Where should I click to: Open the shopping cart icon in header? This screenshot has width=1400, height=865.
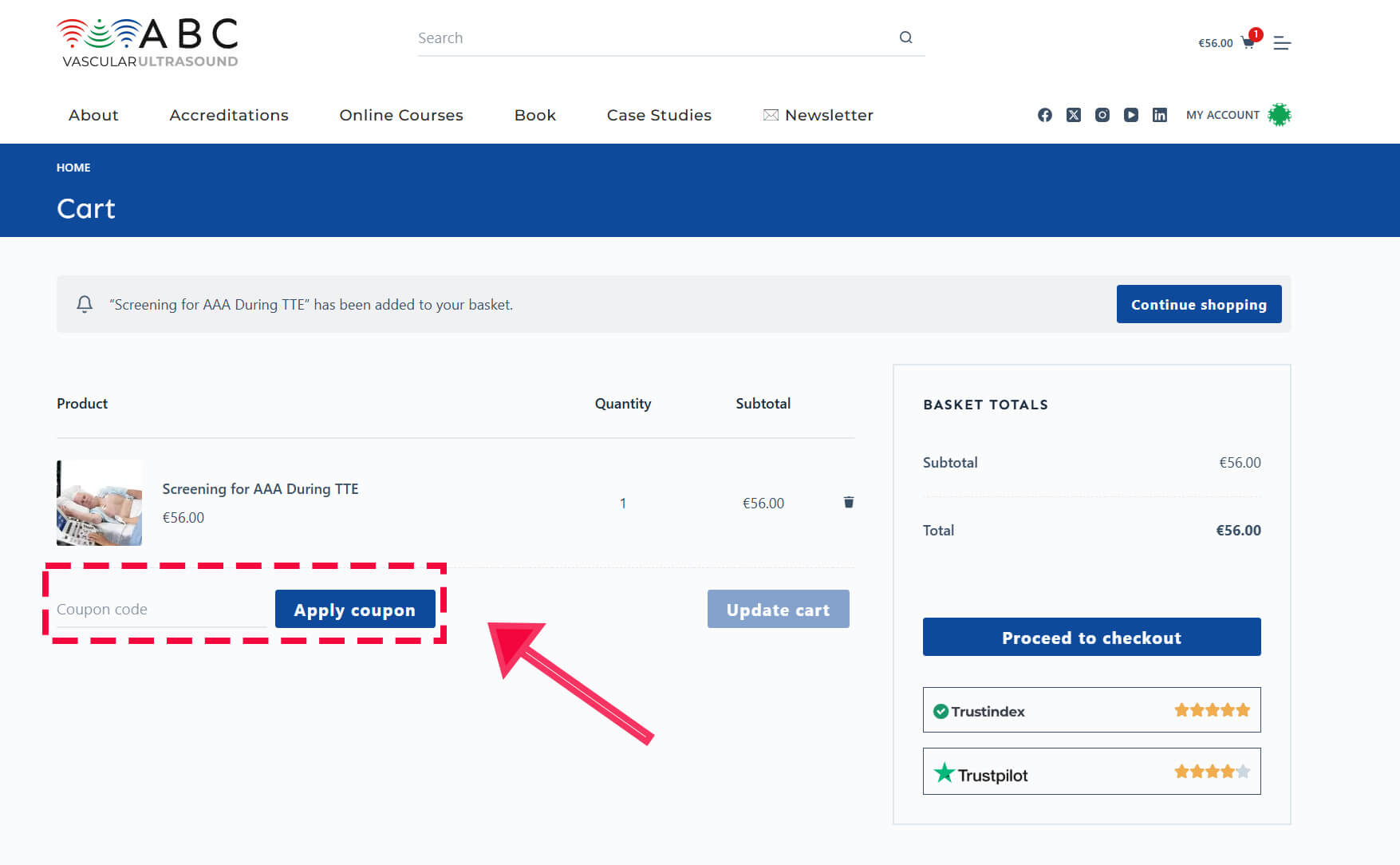tap(1248, 42)
